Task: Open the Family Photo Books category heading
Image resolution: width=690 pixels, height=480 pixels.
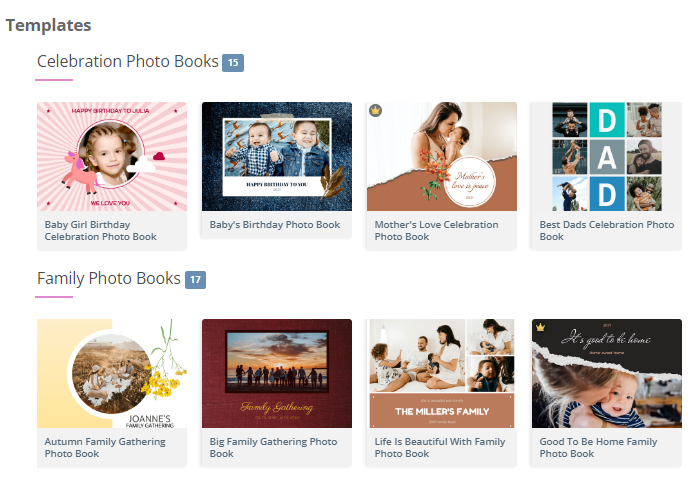Action: pyautogui.click(x=108, y=279)
